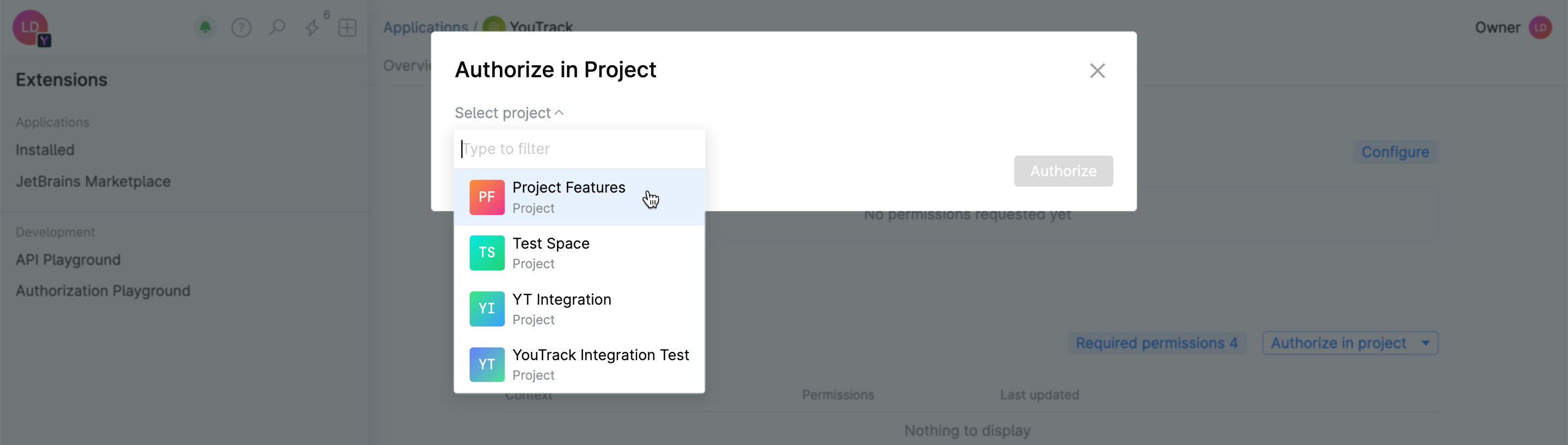The image size is (1568, 445).
Task: Select the TS Test Space icon
Action: [x=486, y=253]
